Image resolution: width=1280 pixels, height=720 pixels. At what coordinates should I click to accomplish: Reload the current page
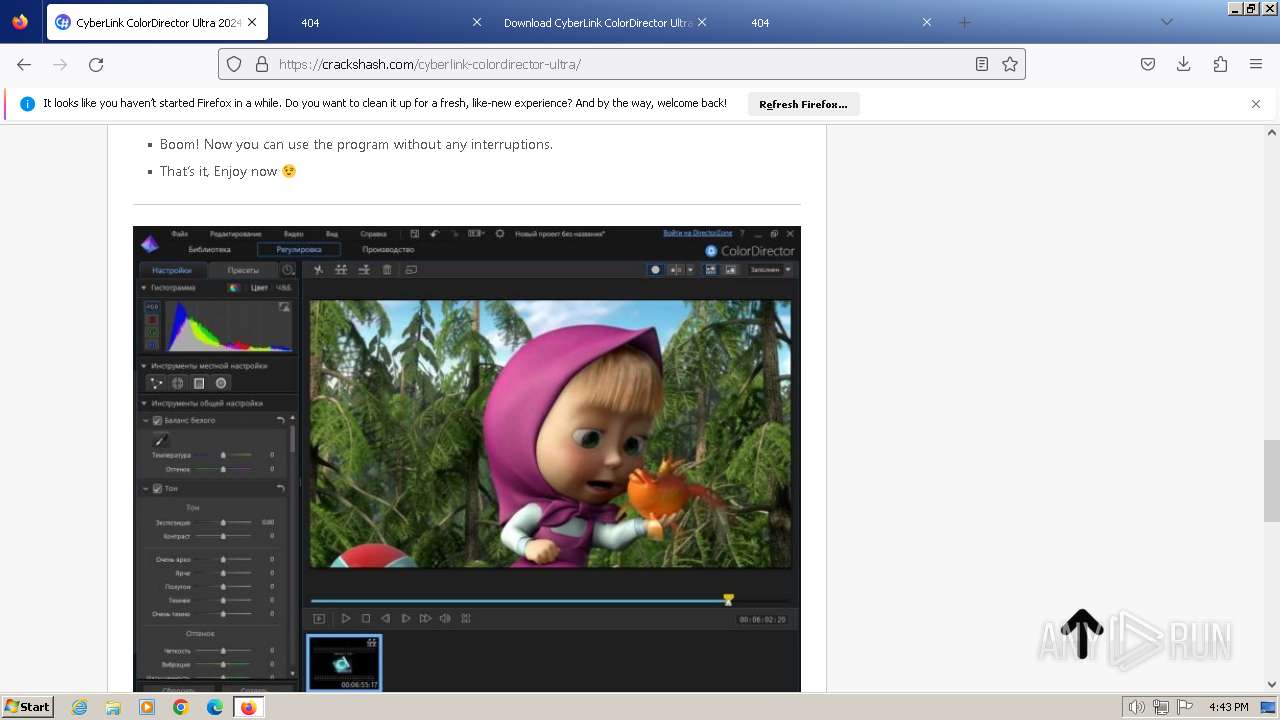tap(96, 64)
